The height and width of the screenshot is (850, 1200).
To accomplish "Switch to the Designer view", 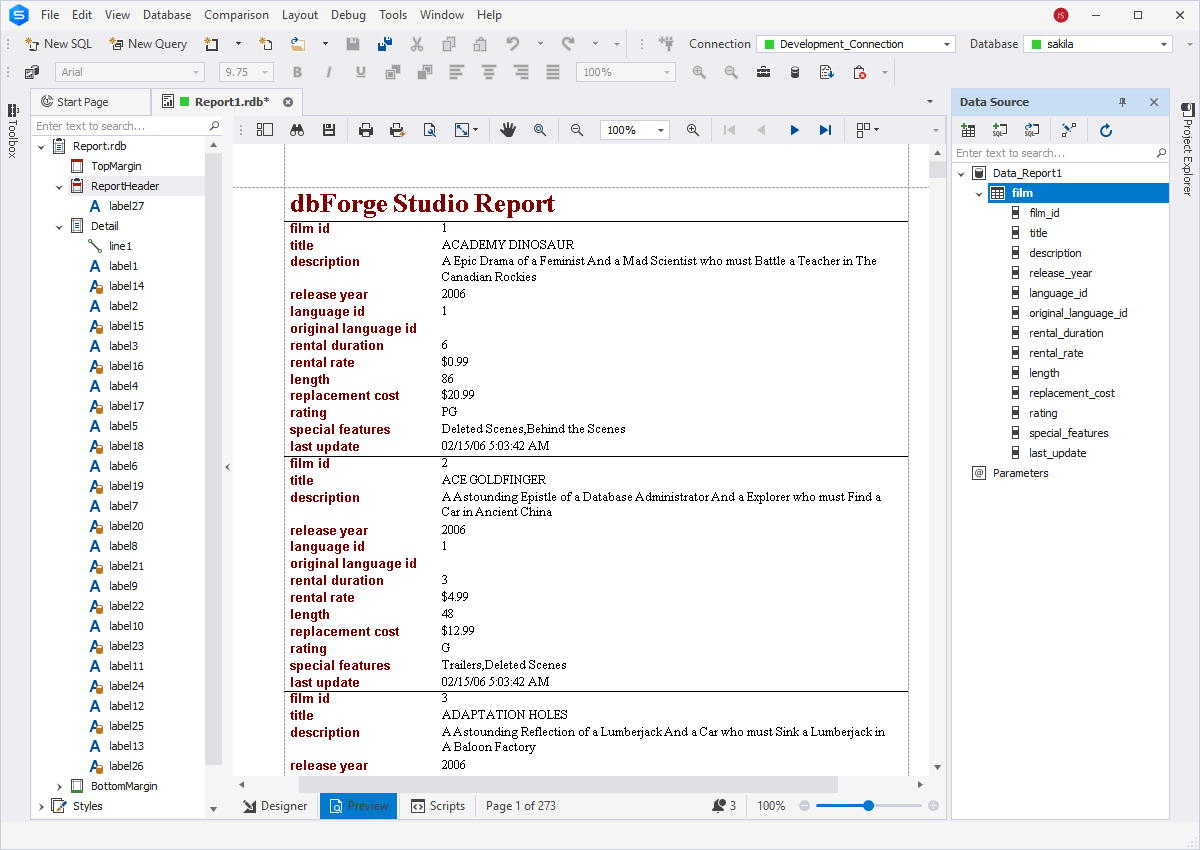I will 275,806.
